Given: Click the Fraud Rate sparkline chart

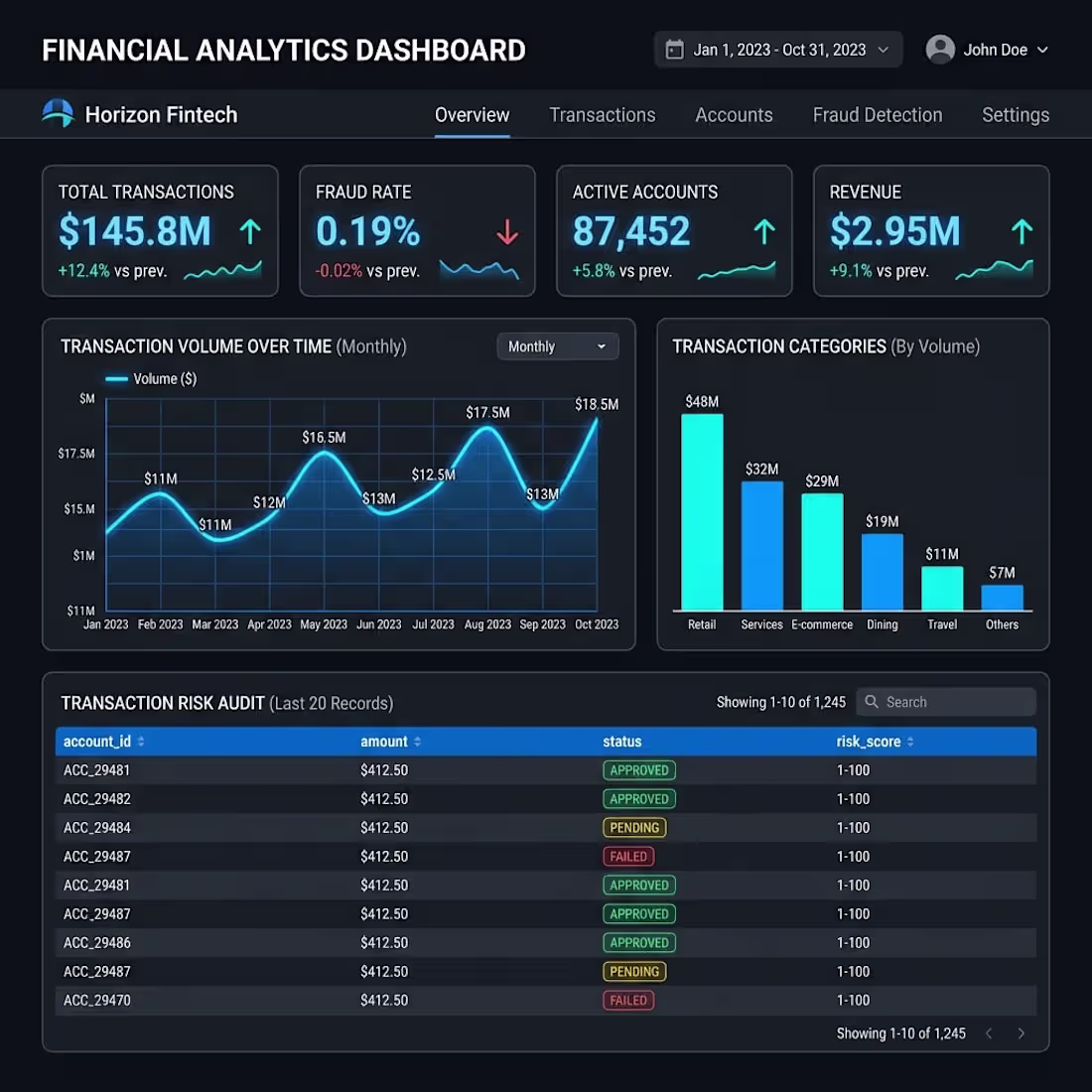Looking at the screenshot, I should pyautogui.click(x=479, y=270).
